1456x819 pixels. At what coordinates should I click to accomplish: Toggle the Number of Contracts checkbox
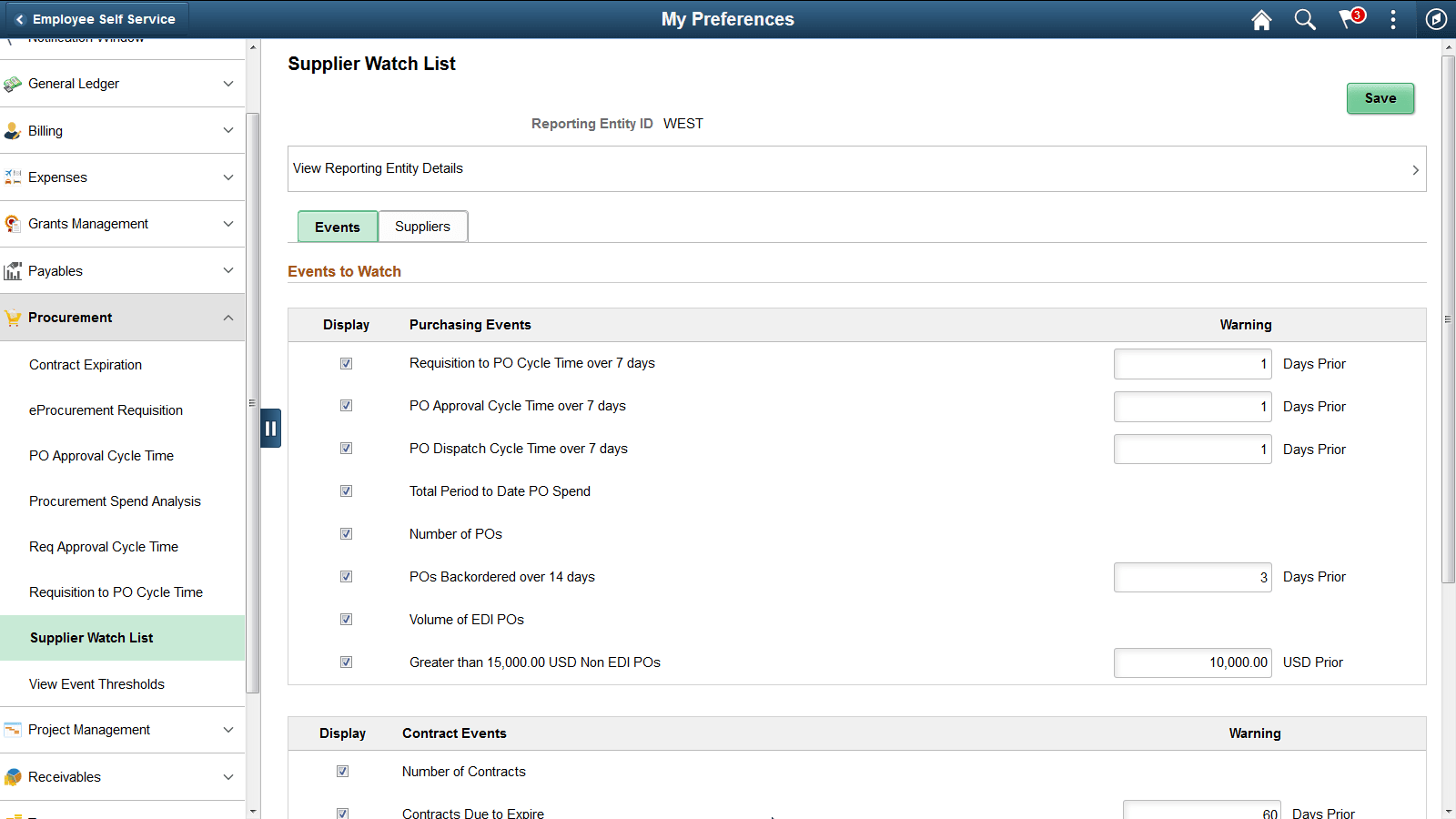click(x=342, y=771)
